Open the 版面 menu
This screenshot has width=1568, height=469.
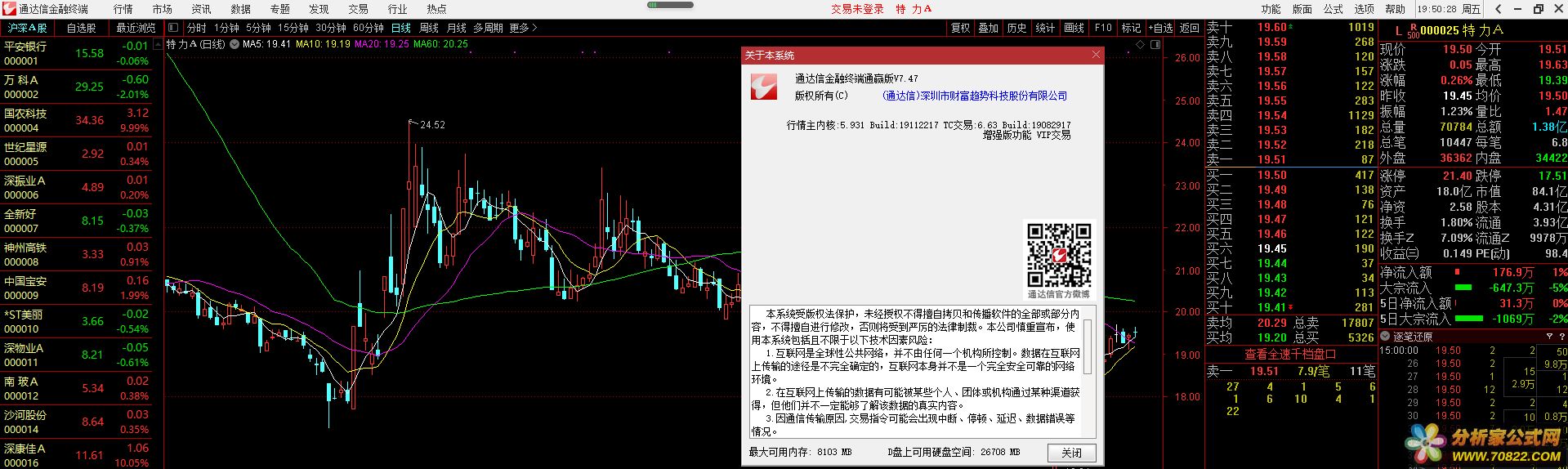pyautogui.click(x=1302, y=9)
